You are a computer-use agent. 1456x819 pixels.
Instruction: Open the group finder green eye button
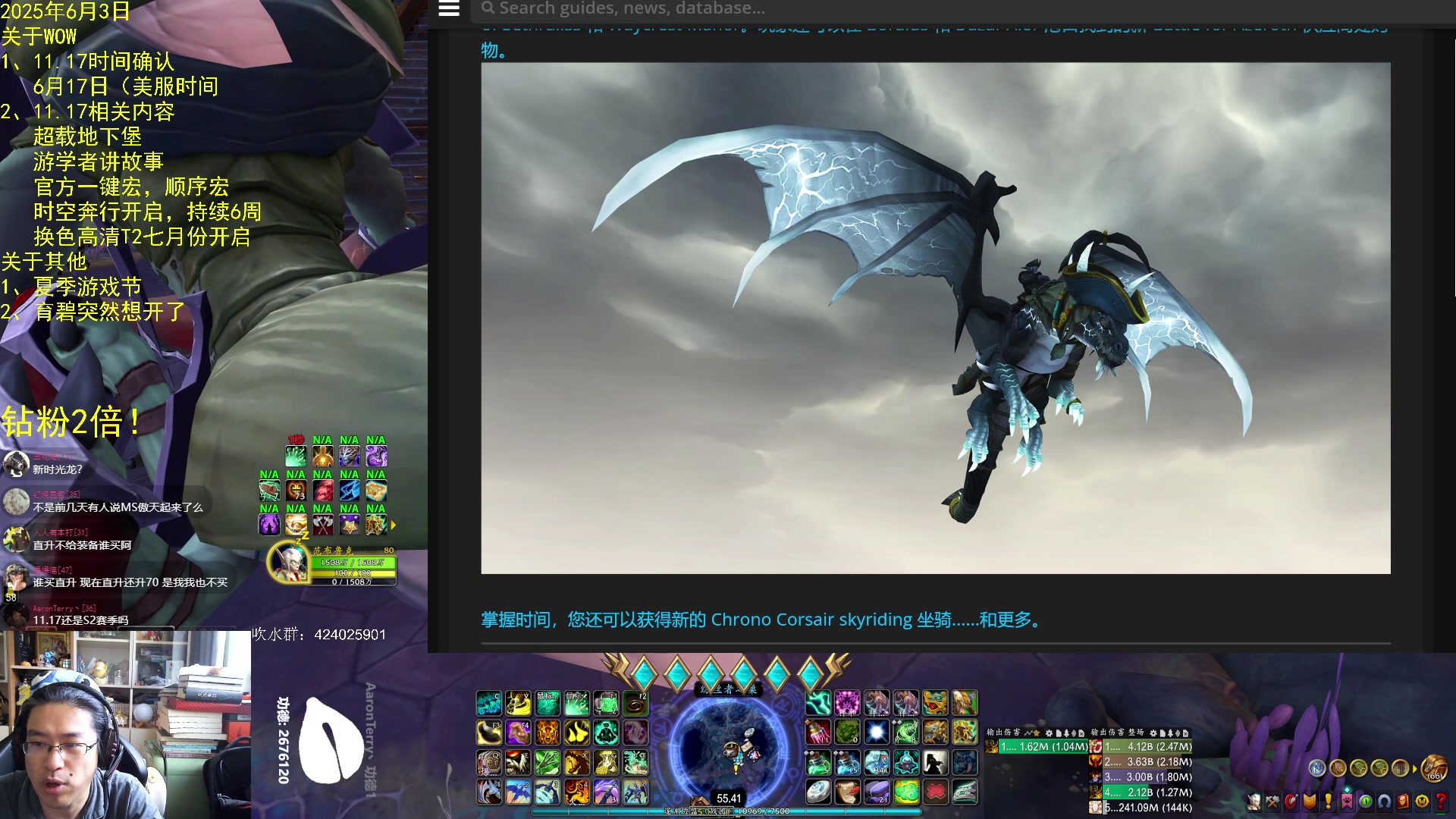pos(1366,801)
